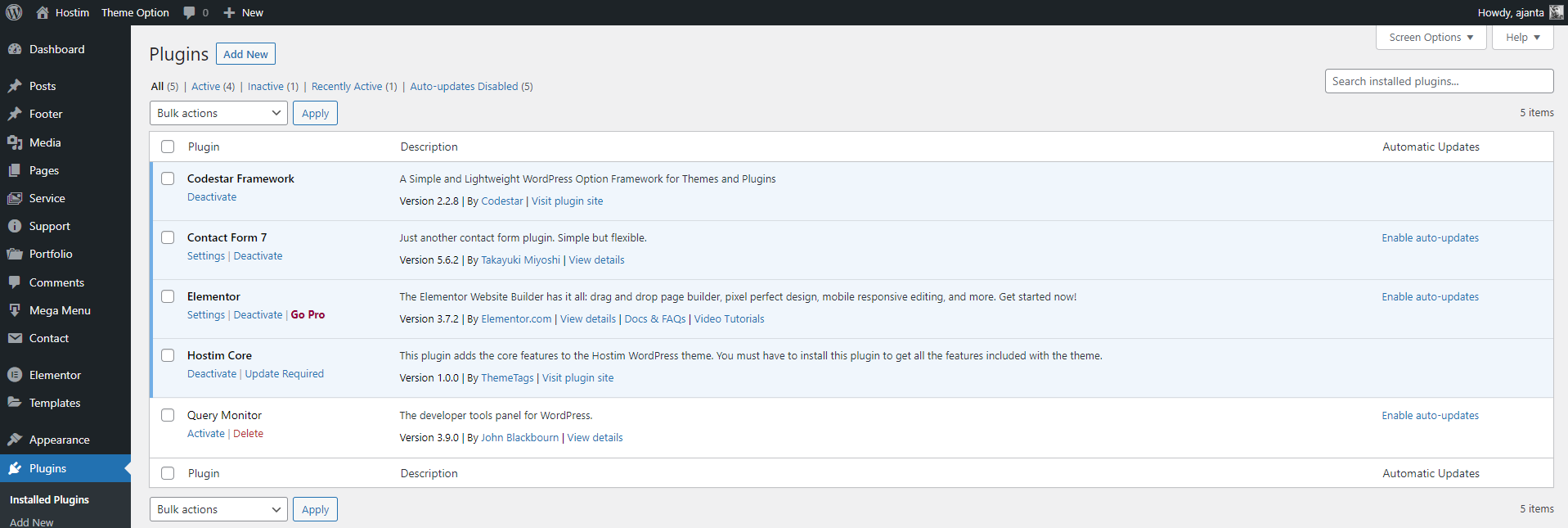Click the Dashboard gauge icon in sidebar

[x=15, y=49]
